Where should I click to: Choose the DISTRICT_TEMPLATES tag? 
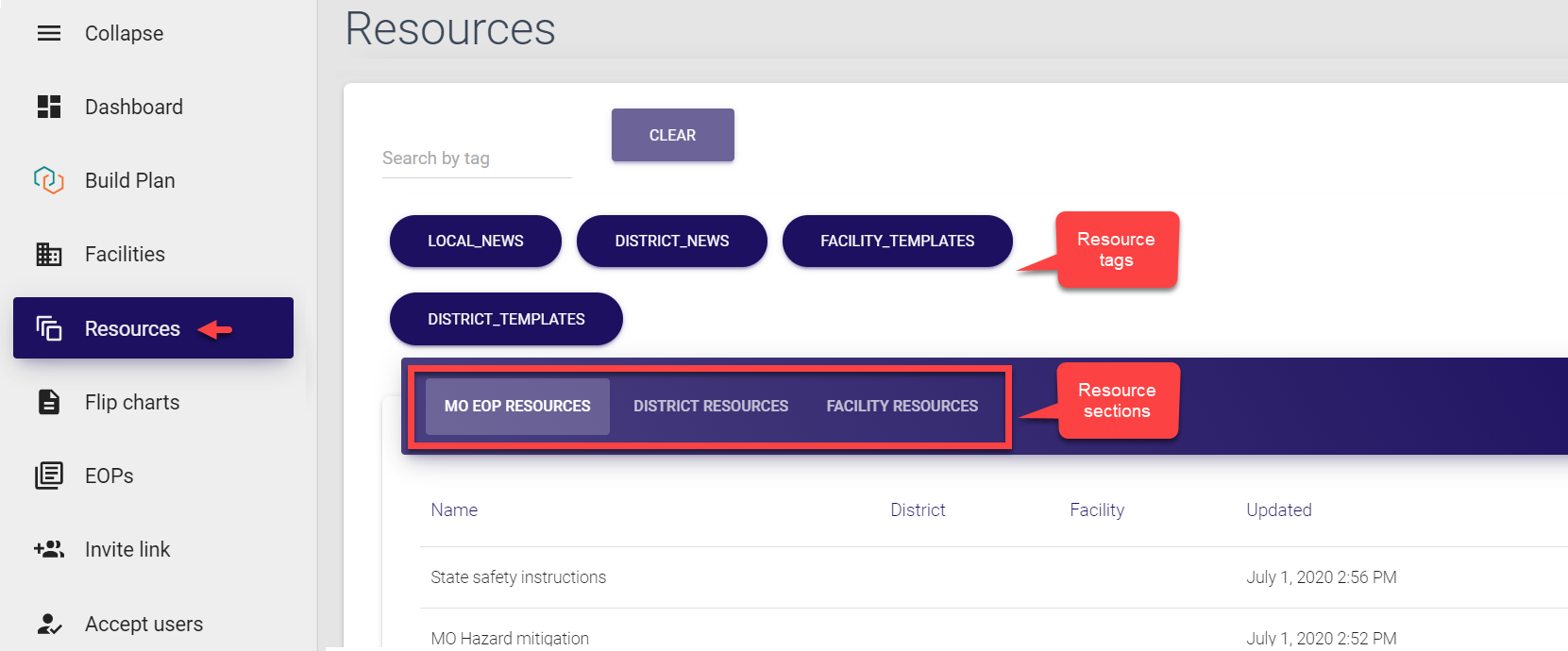coord(506,320)
